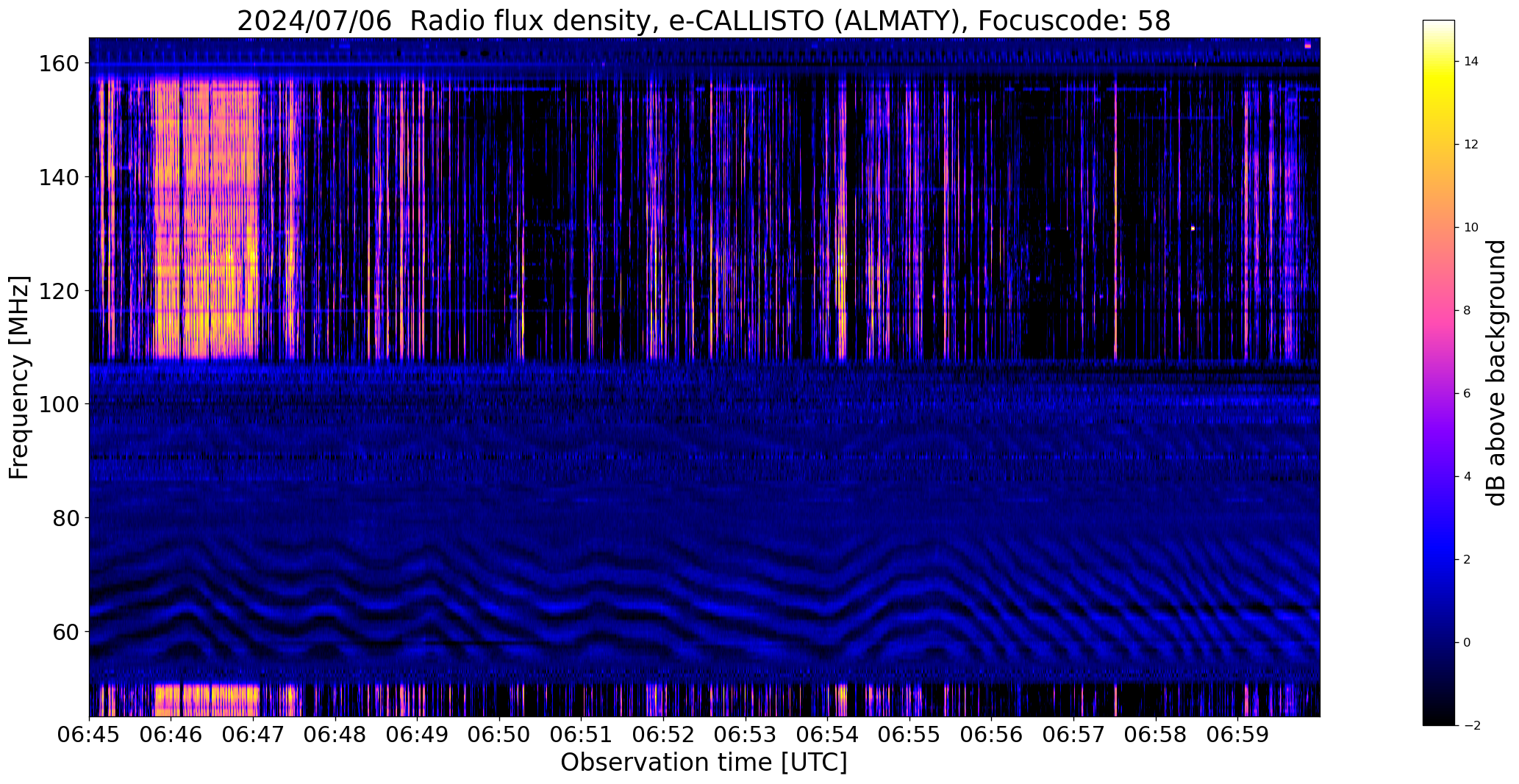Click the colorbar tick value 2
The image size is (1519, 784).
pyautogui.click(x=1468, y=560)
